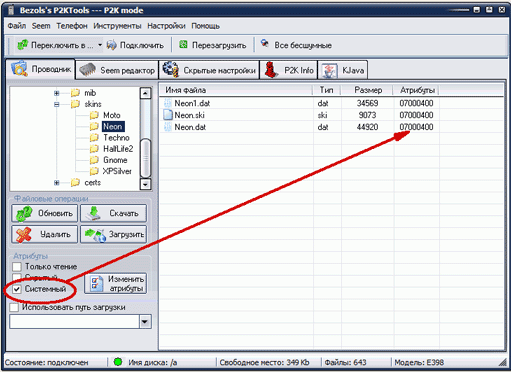Viewport: 511px width, 372px height.
Task: Click the Скачать download icon
Action: 93,213
